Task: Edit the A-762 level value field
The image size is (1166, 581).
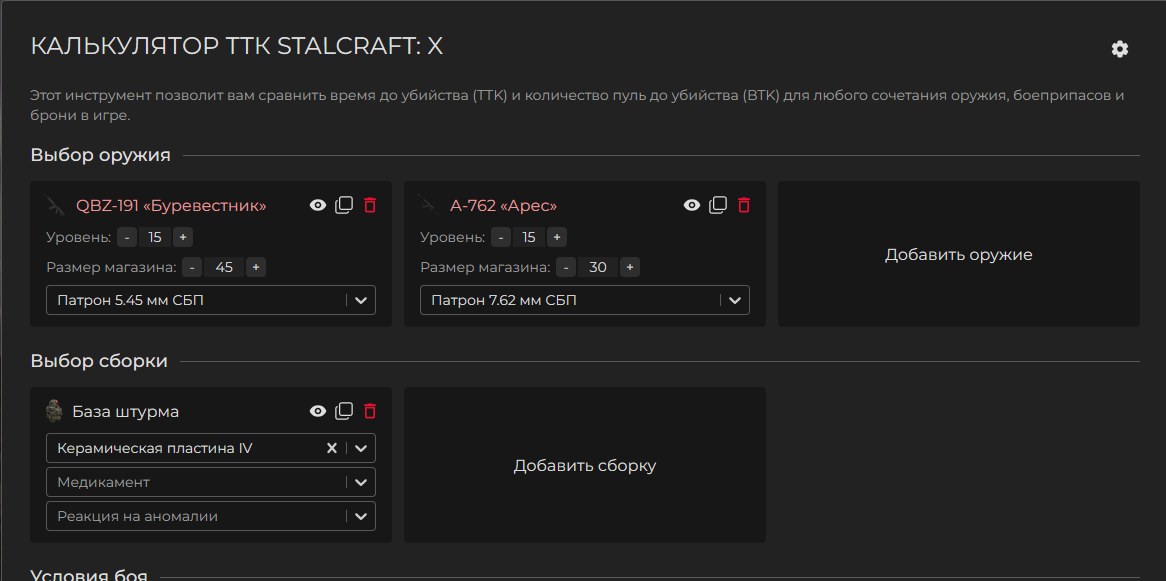Action: point(529,238)
